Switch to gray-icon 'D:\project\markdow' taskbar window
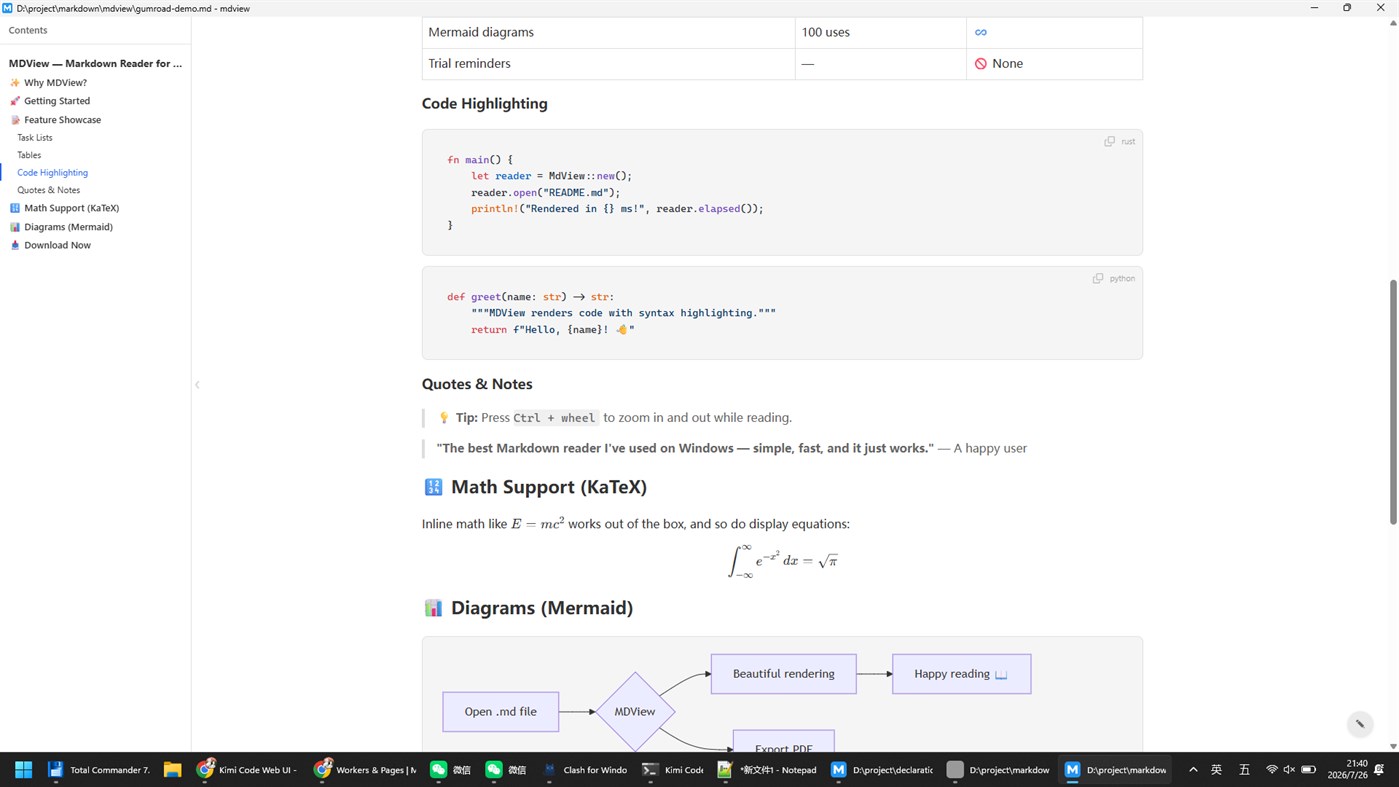 tap(999, 769)
